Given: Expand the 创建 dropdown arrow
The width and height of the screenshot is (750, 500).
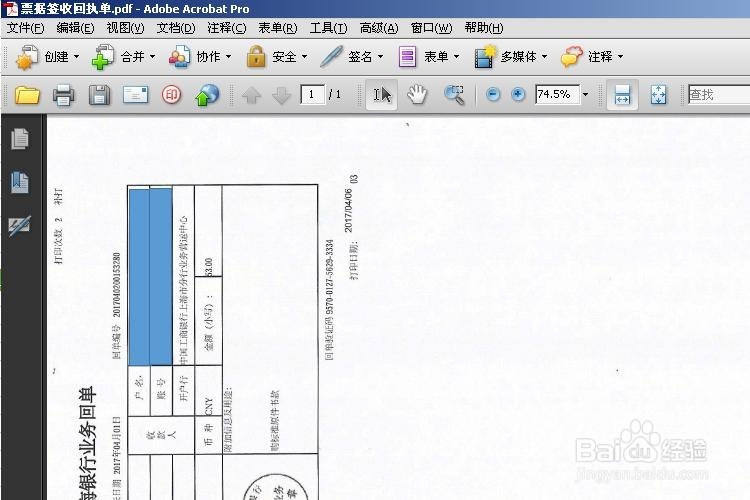Looking at the screenshot, I should coord(77,57).
